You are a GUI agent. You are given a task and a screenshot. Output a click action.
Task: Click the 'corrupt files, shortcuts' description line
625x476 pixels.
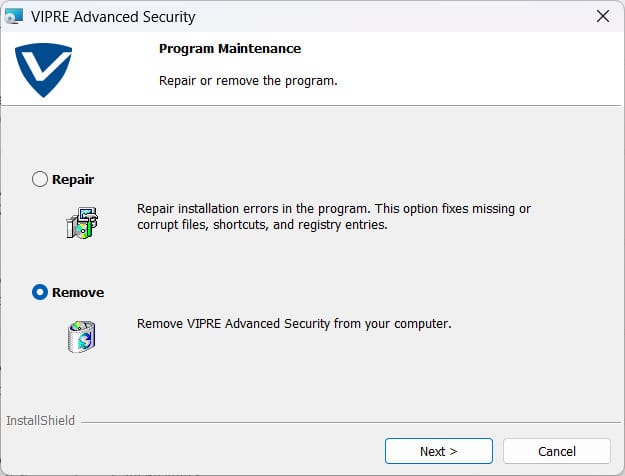262,224
